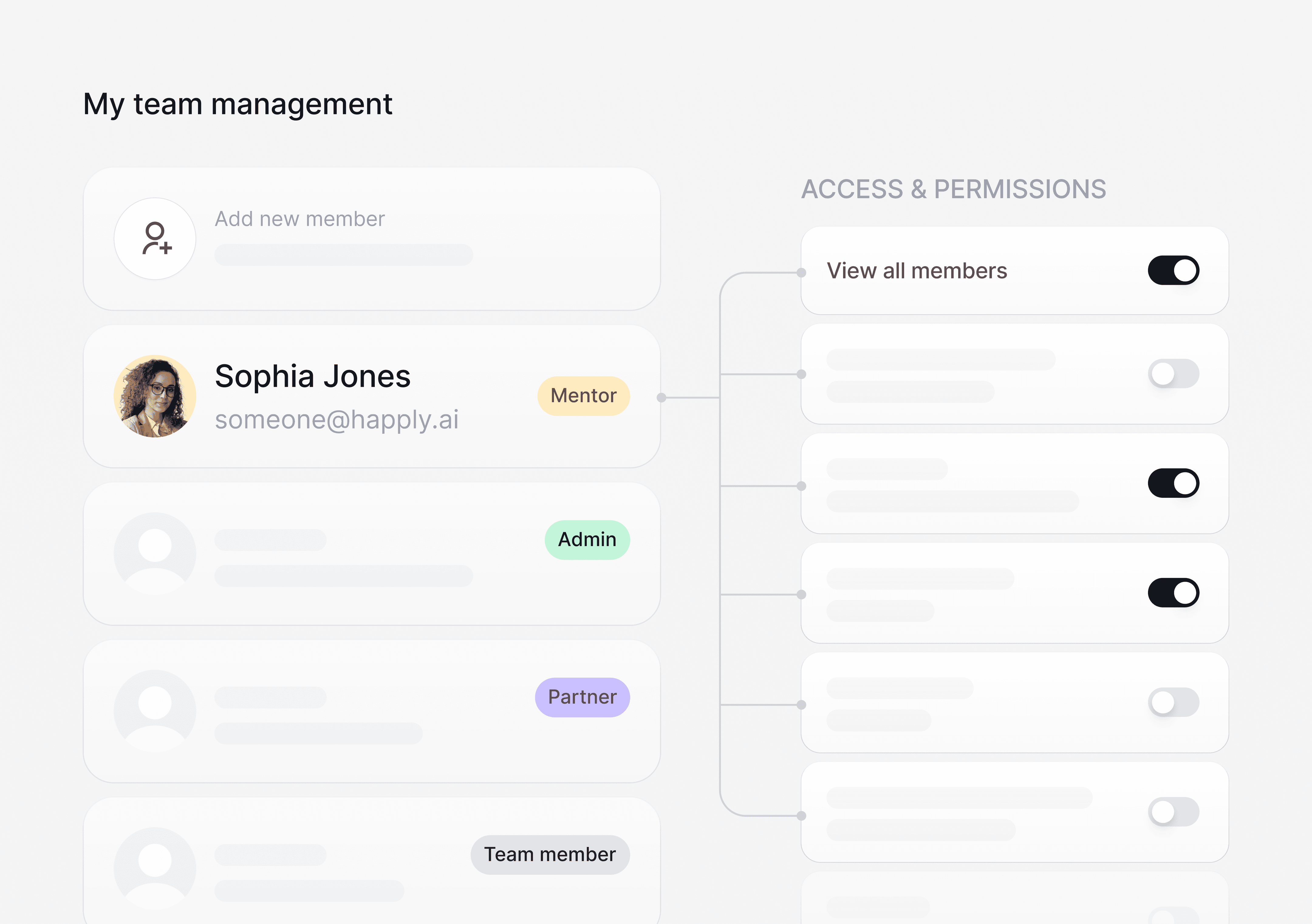The width and height of the screenshot is (1312, 924).
Task: Click the Mentor role badge
Action: click(583, 396)
